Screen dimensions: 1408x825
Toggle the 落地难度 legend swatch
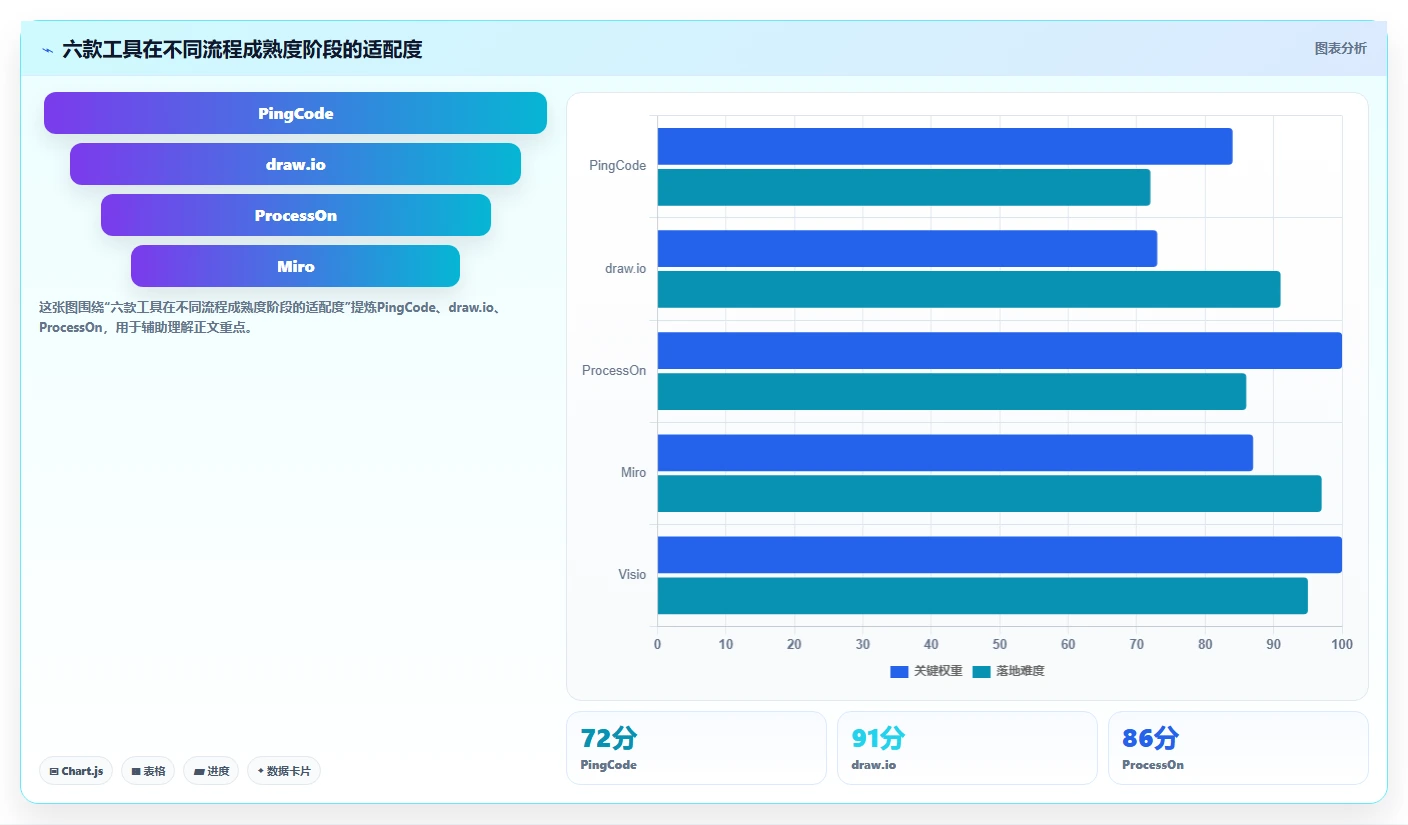pyautogui.click(x=982, y=672)
